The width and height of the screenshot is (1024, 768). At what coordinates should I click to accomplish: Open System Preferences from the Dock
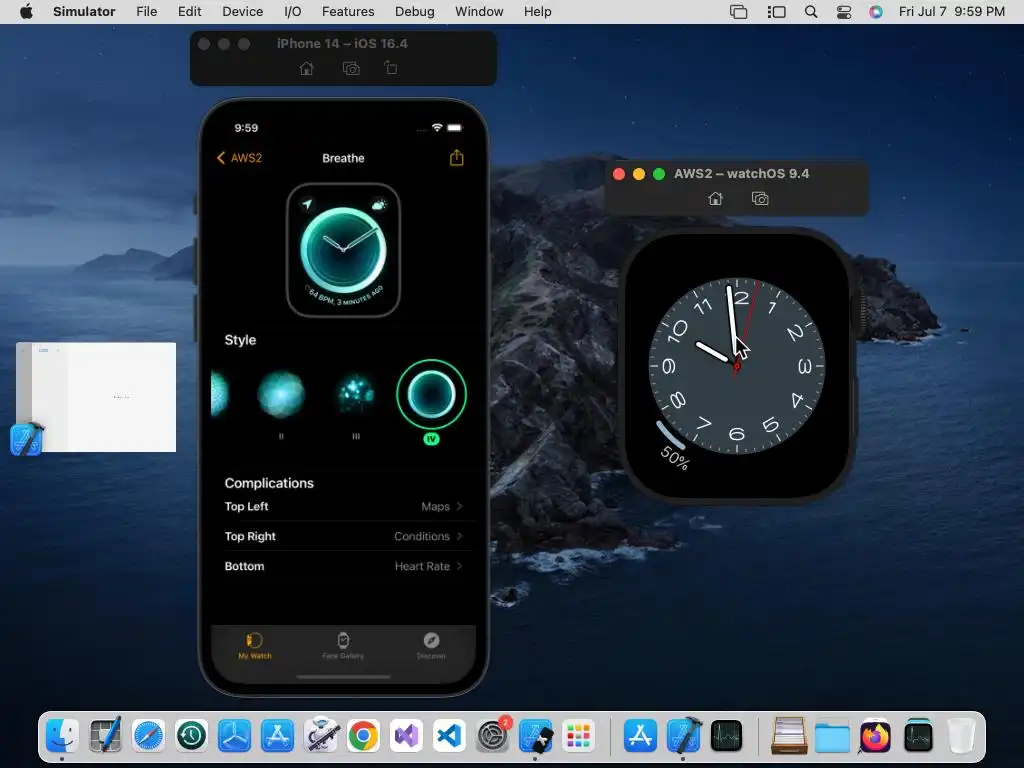click(493, 737)
